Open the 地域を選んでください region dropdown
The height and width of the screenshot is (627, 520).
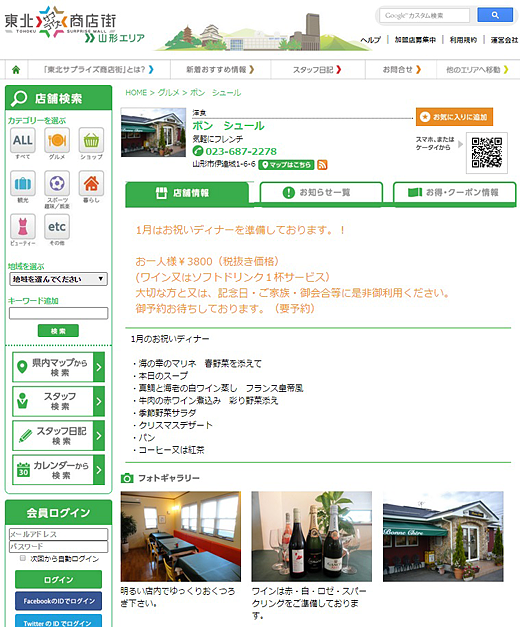pyautogui.click(x=58, y=279)
